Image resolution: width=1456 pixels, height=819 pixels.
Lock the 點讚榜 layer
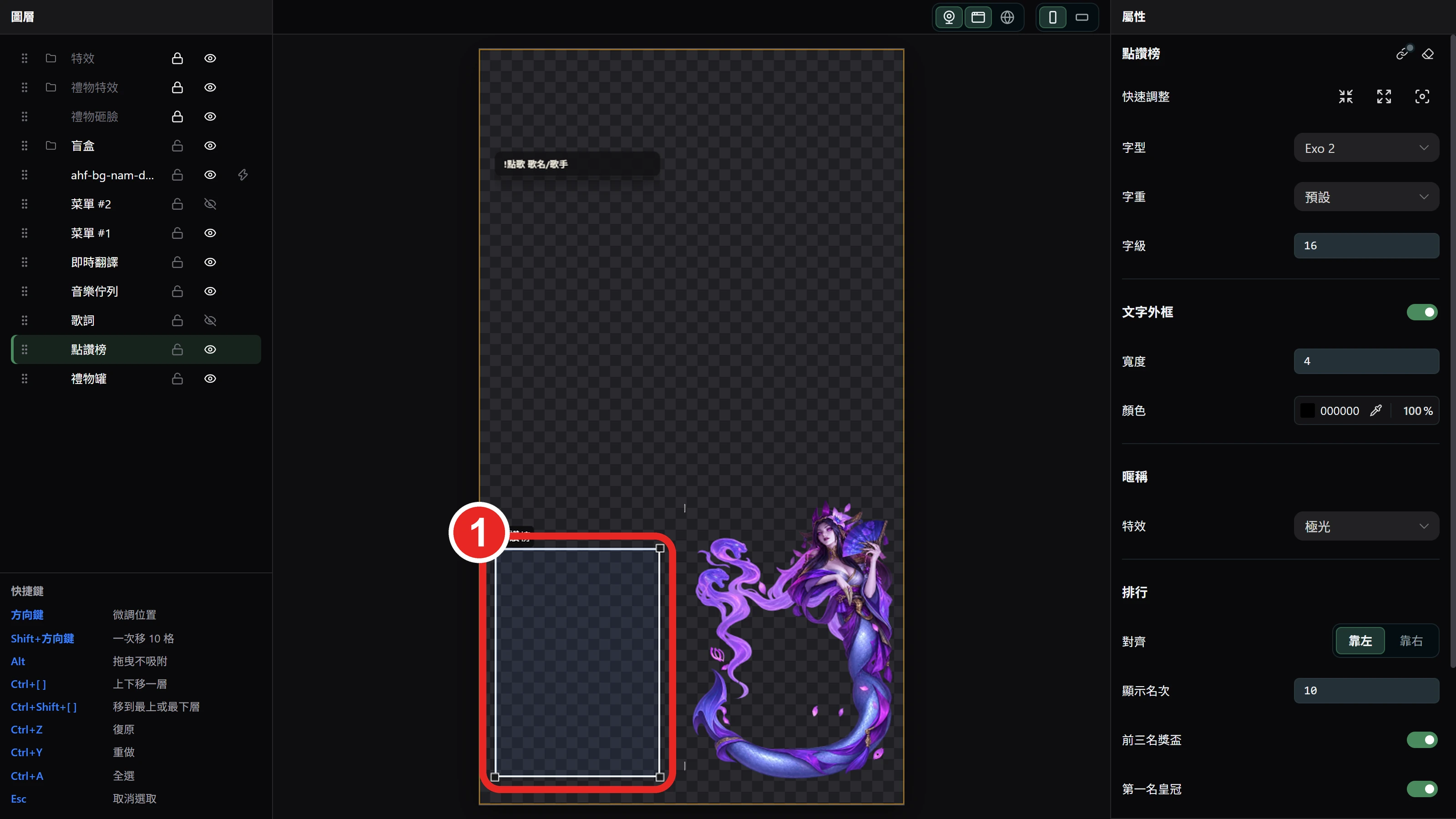[x=177, y=349]
